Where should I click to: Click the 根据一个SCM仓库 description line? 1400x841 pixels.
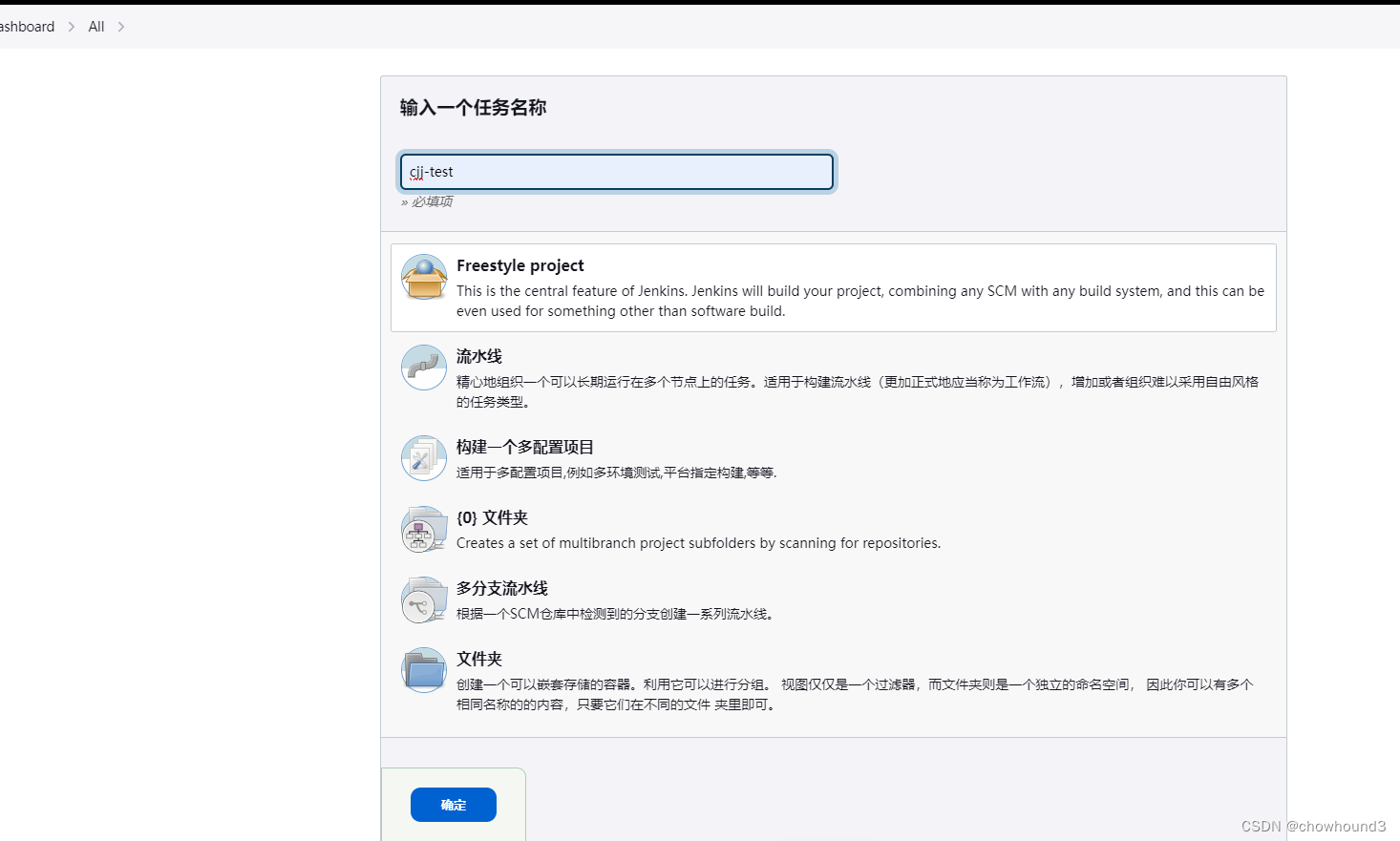click(x=617, y=614)
